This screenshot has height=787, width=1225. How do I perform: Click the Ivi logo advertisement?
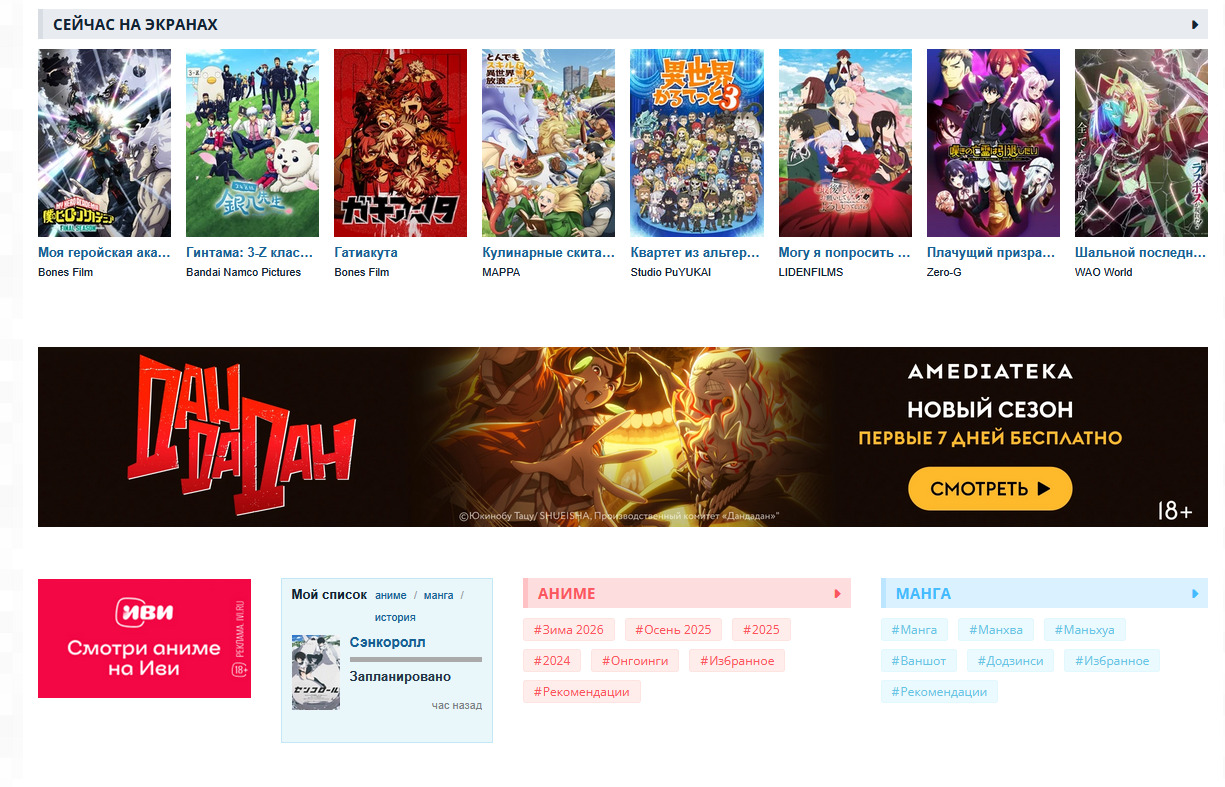(144, 638)
